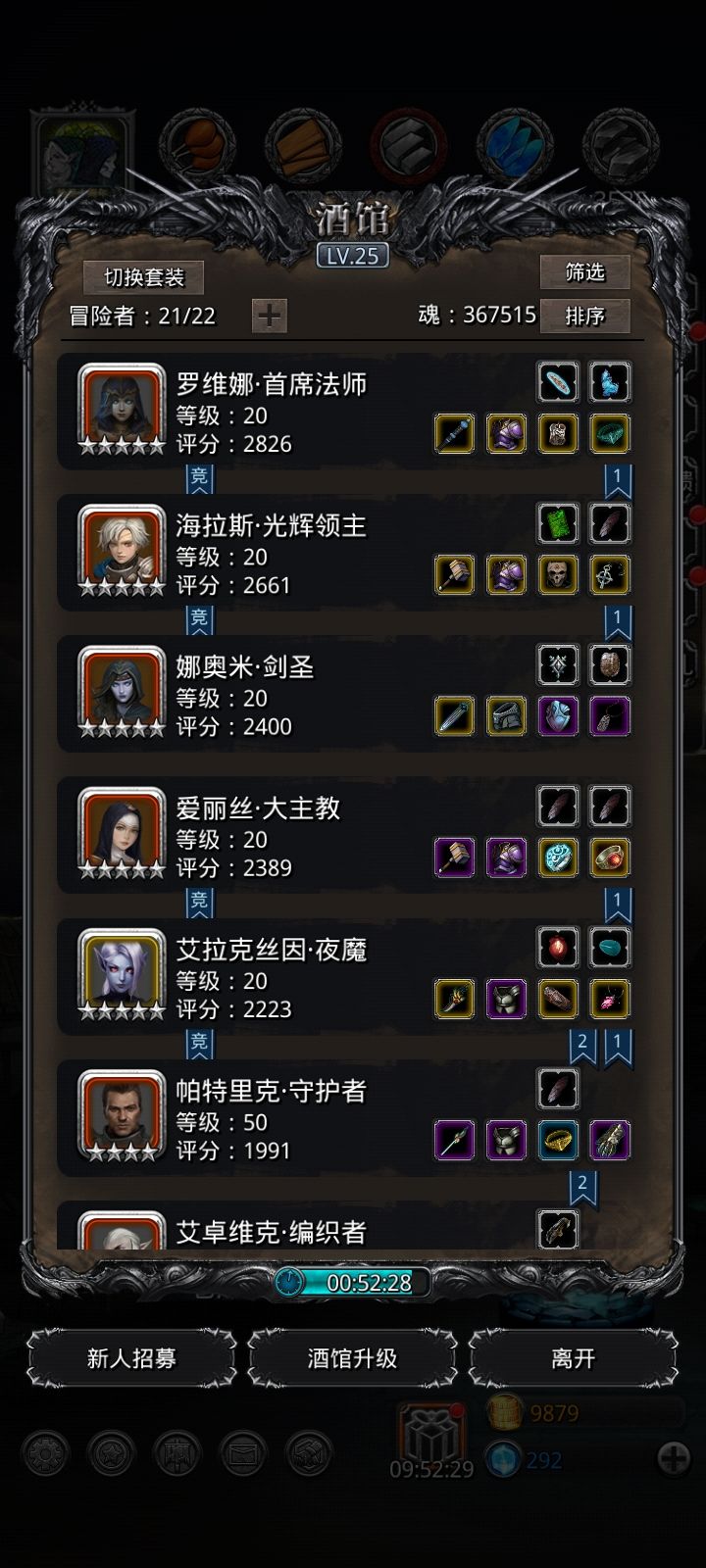Toggle the 竞 flag under 罗维娜
706x1568 pixels.
(199, 479)
